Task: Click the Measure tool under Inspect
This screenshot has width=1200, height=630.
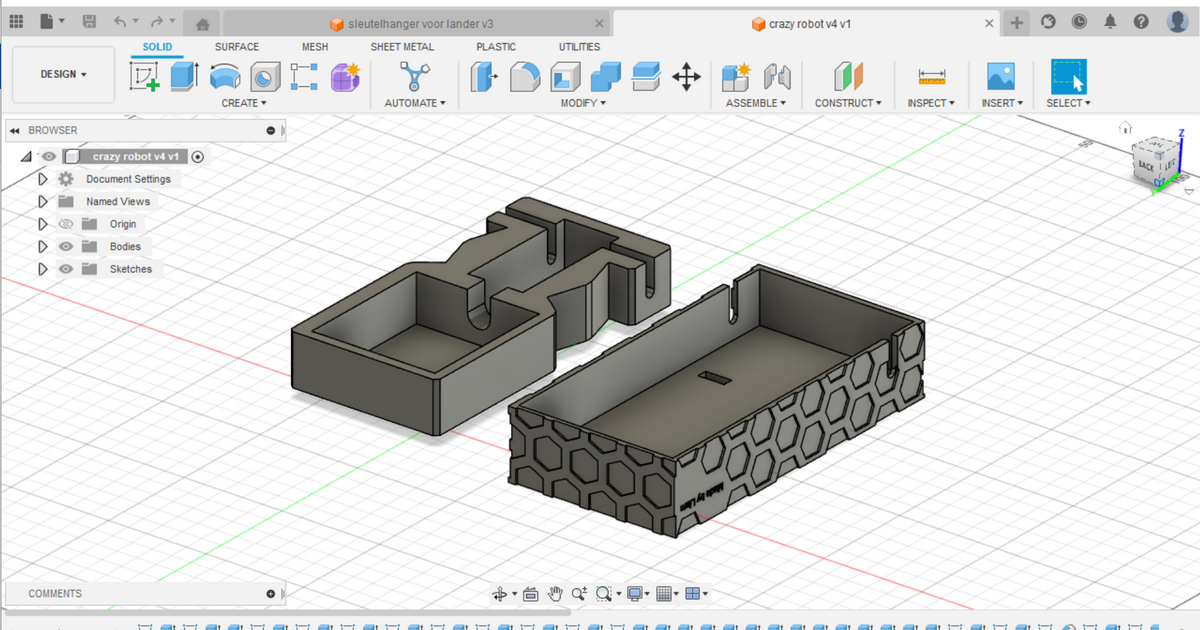Action: tap(930, 75)
